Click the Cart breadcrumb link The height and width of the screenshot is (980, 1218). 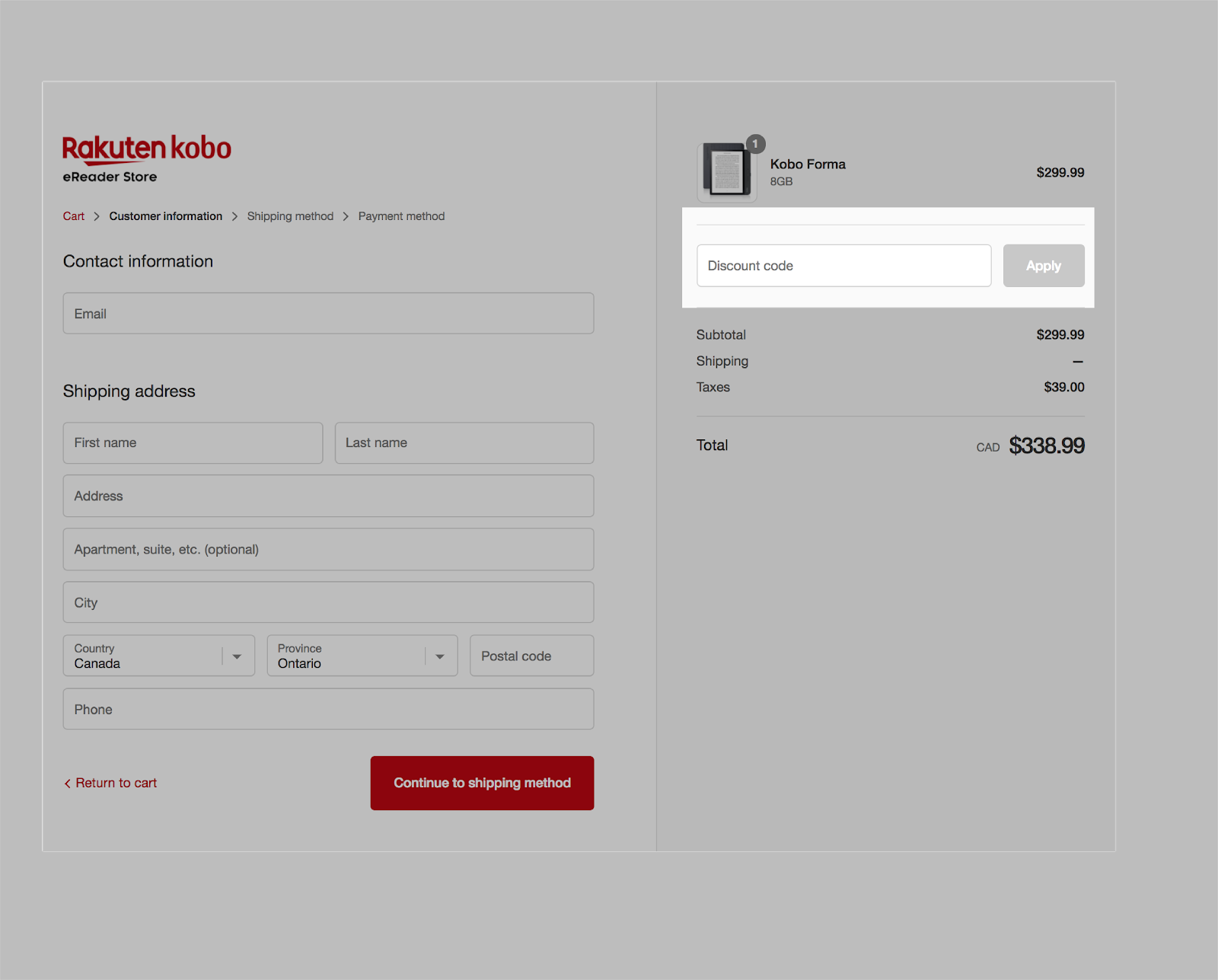[x=74, y=216]
